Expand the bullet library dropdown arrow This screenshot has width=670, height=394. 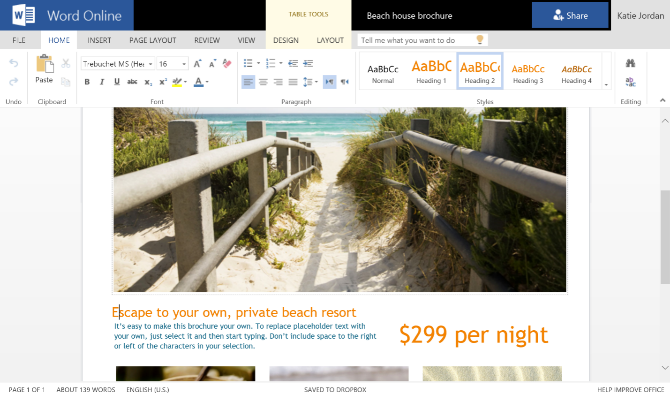259,63
